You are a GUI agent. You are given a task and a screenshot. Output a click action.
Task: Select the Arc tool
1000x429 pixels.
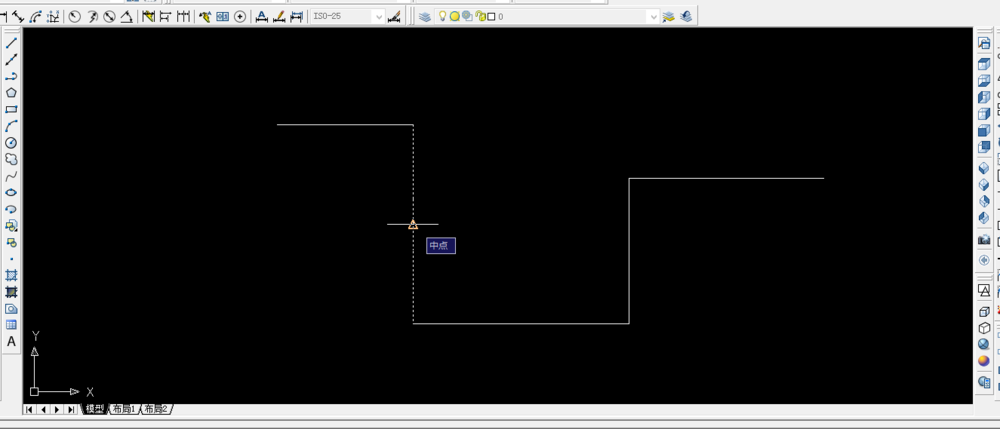11,126
